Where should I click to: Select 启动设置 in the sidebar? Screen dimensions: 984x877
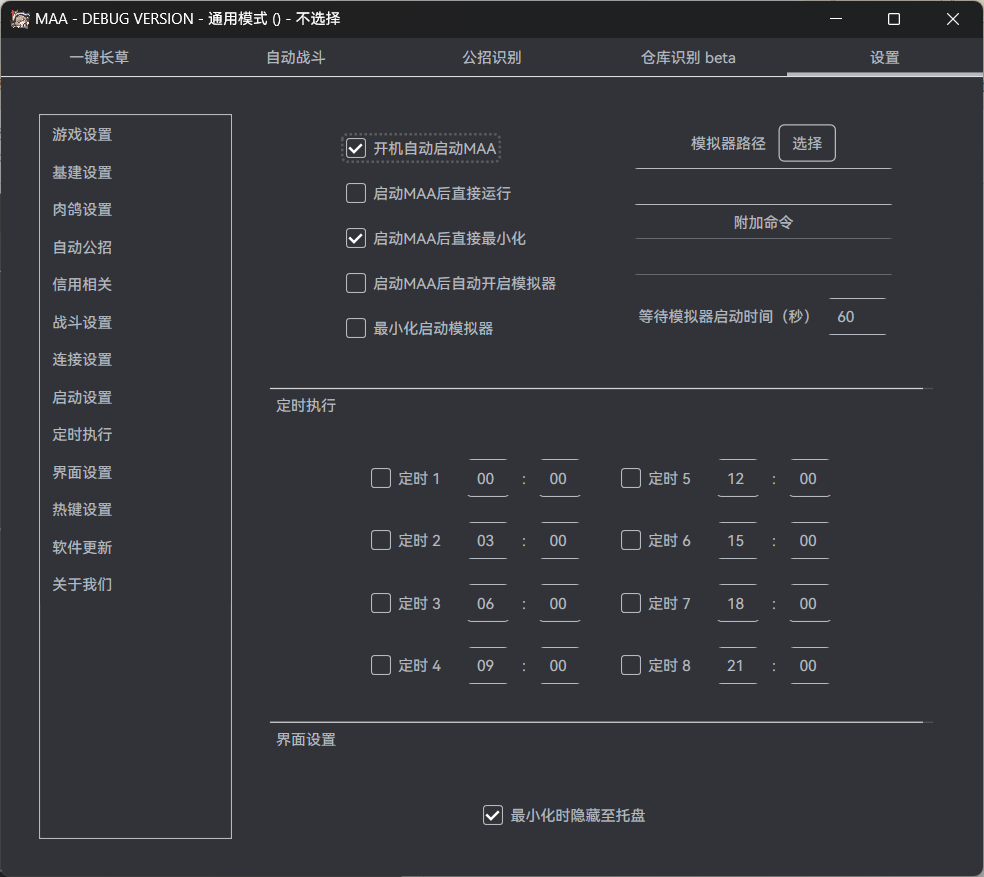tap(82, 397)
